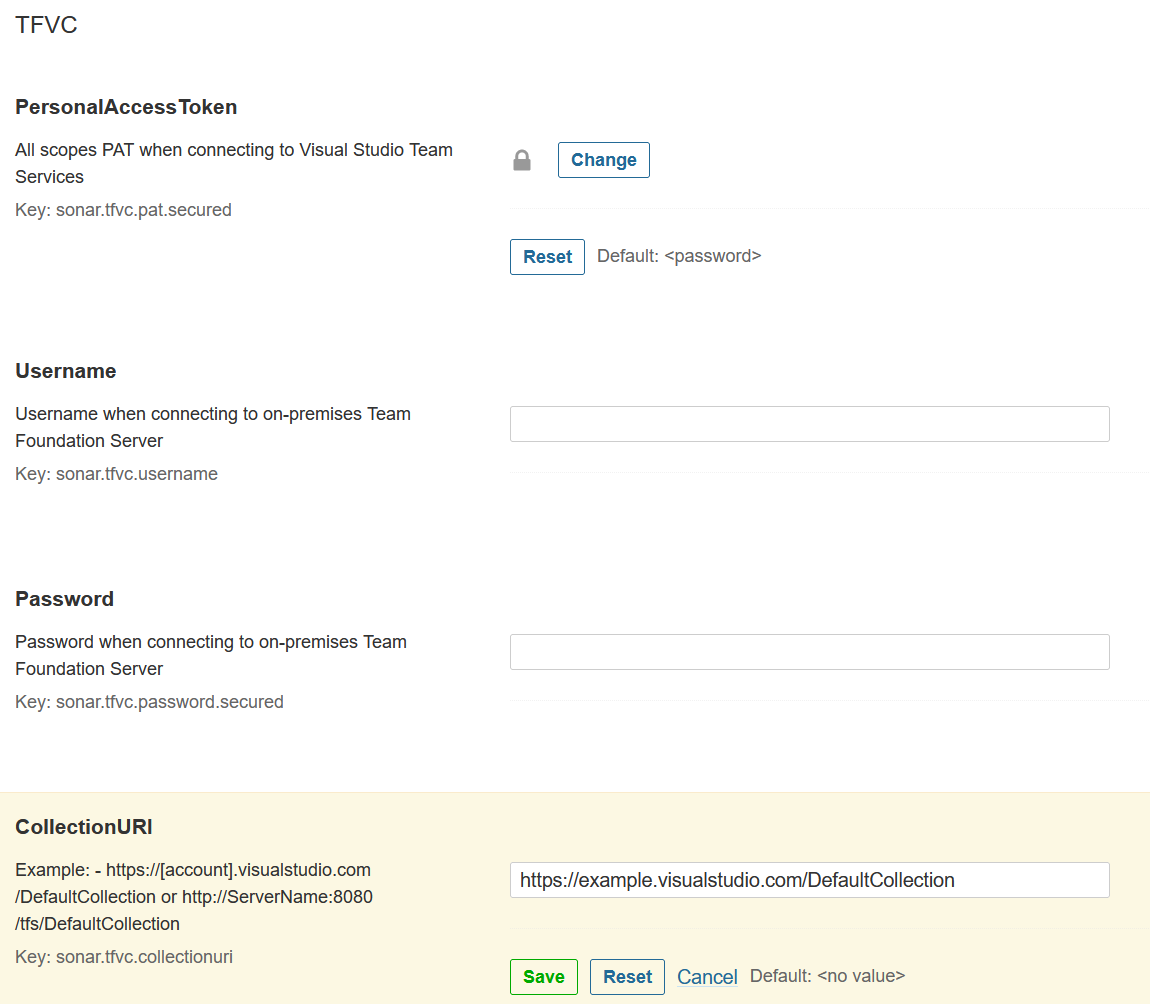Select the CollectionURI text input

pyautogui.click(x=809, y=880)
